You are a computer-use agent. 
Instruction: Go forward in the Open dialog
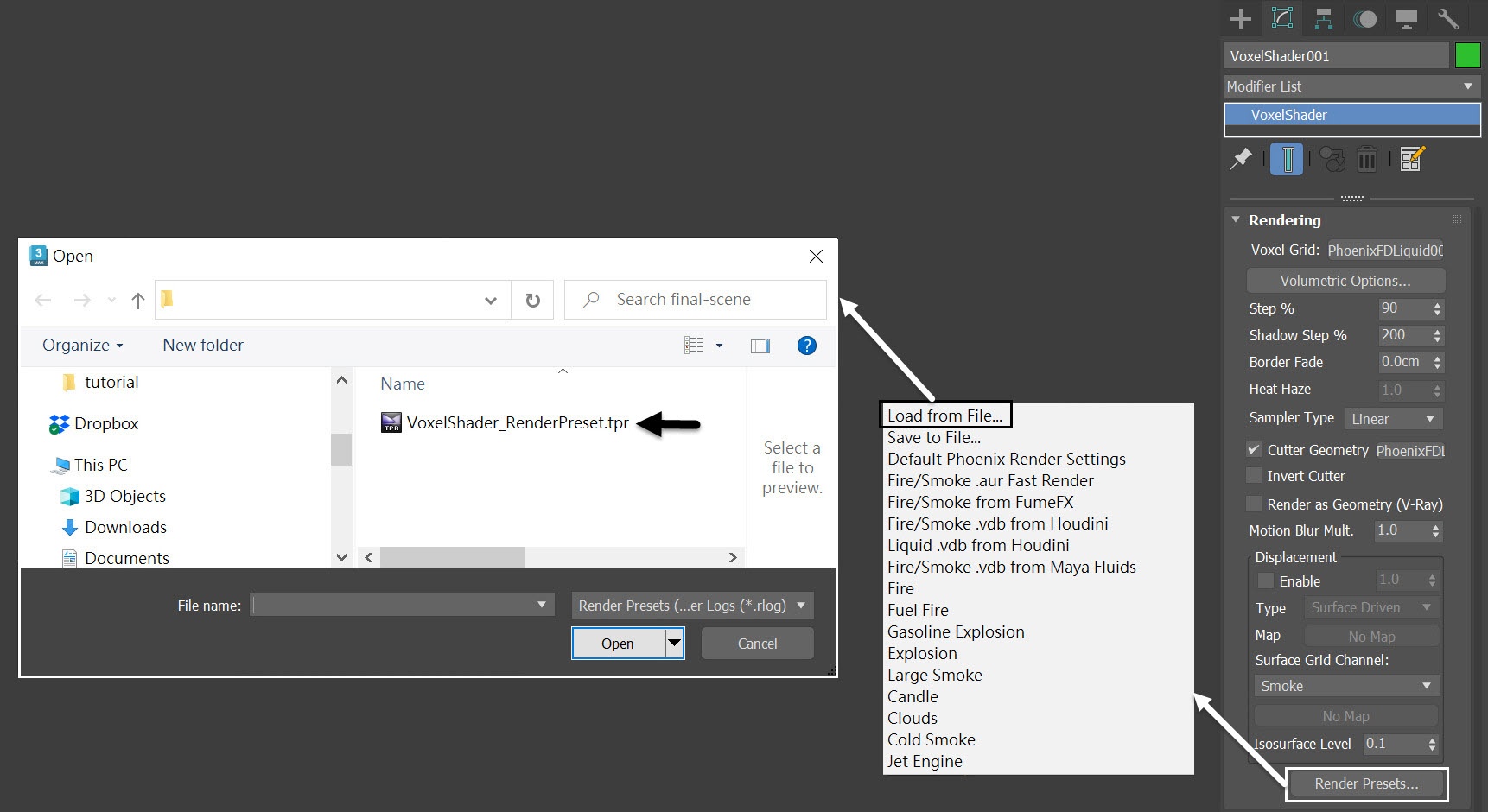pos(82,300)
